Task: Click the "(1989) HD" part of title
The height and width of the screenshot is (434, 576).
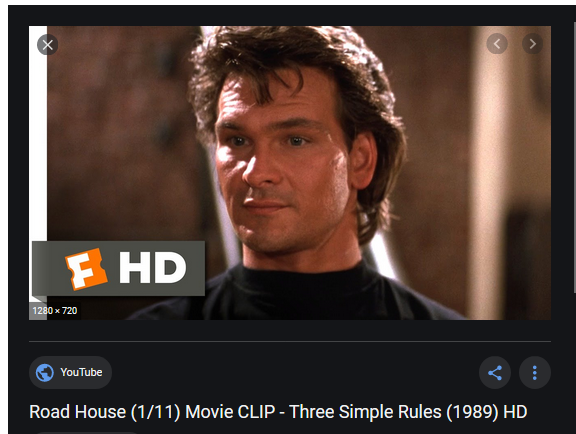Action: click(x=487, y=412)
